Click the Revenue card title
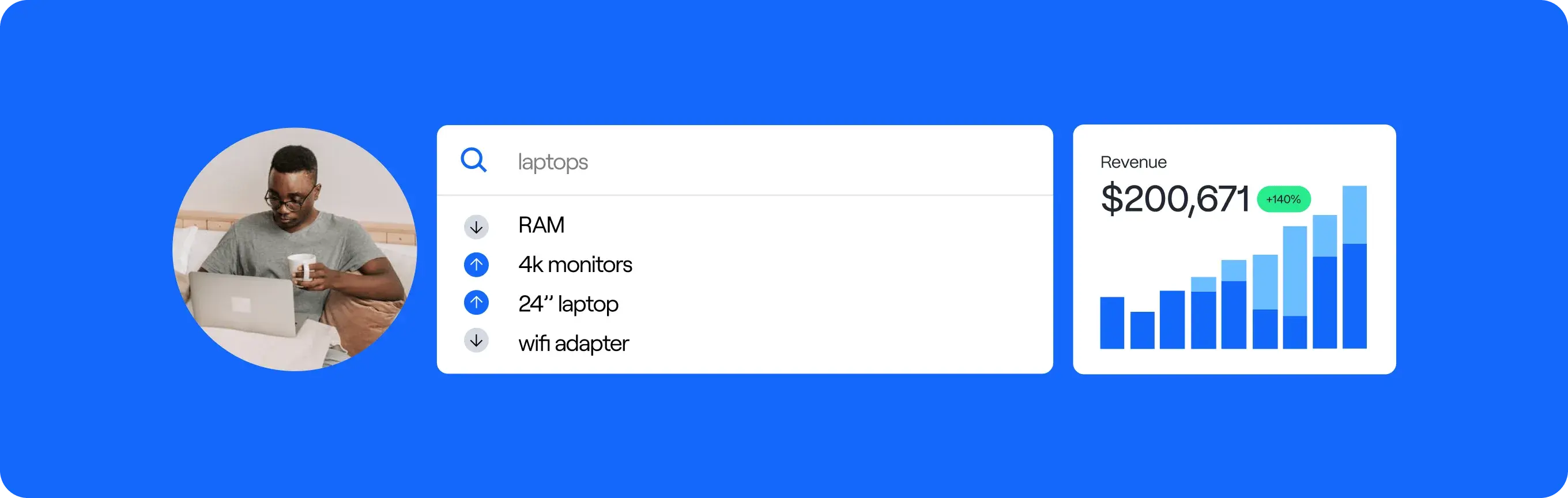 (1133, 162)
